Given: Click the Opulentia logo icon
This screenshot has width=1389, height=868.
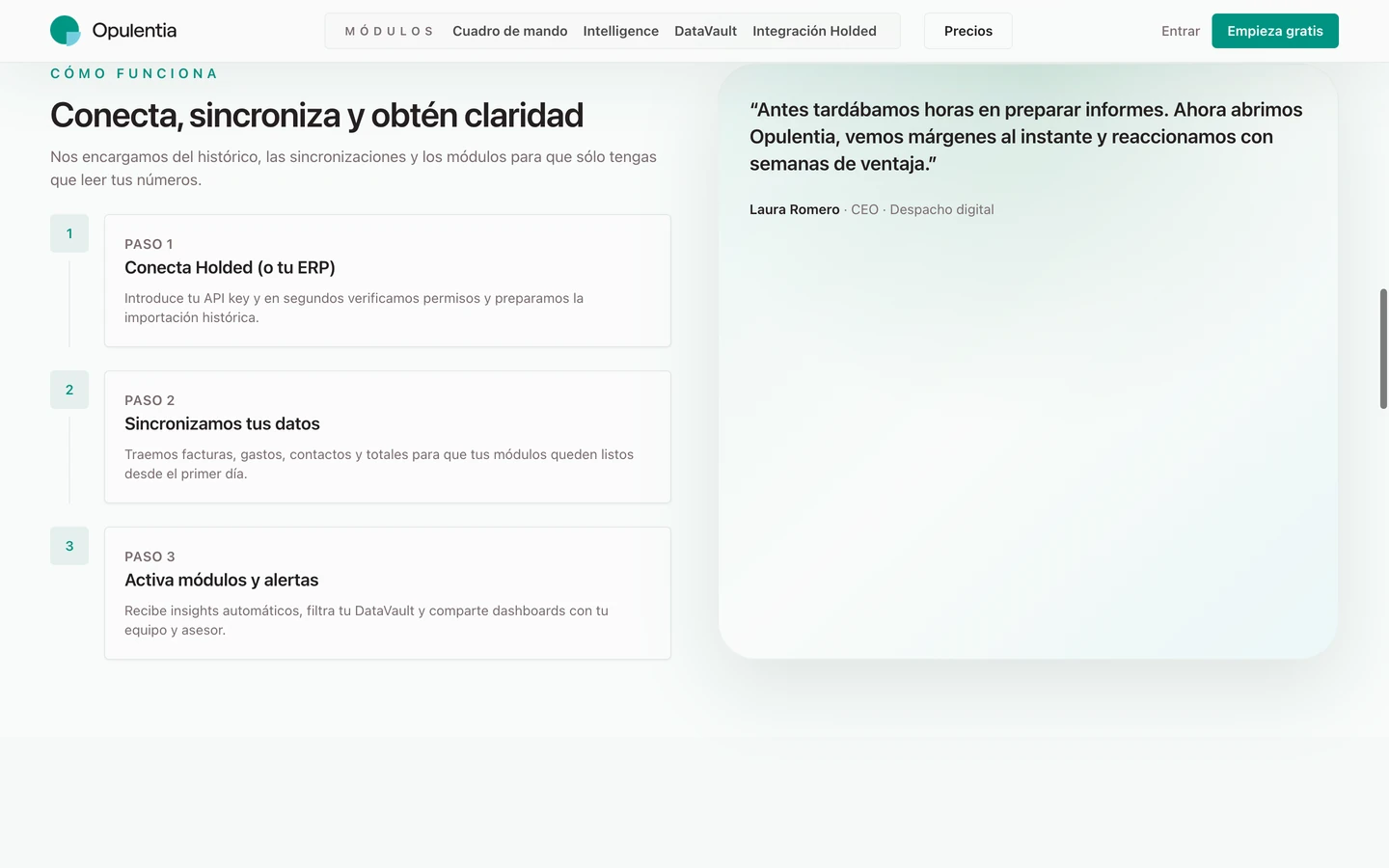Looking at the screenshot, I should [x=66, y=31].
